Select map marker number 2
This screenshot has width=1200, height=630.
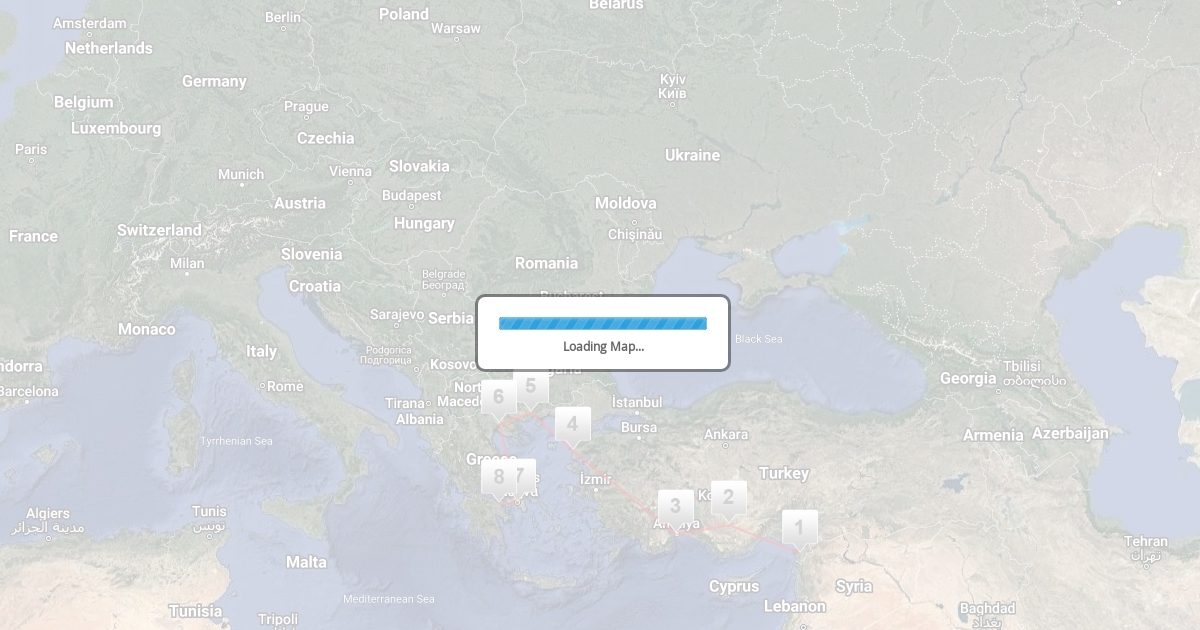[x=728, y=498]
